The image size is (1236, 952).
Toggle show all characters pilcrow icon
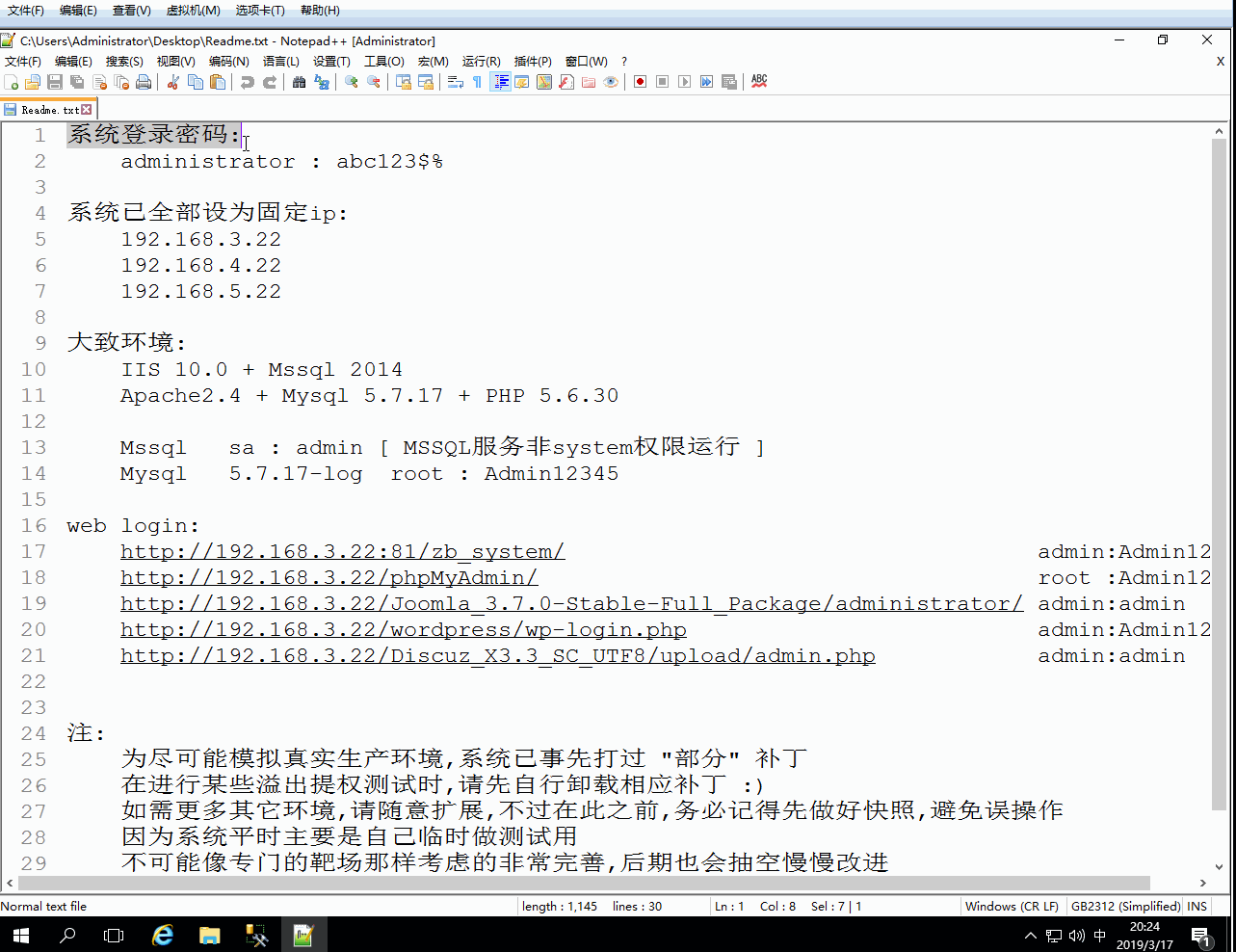pyautogui.click(x=477, y=82)
